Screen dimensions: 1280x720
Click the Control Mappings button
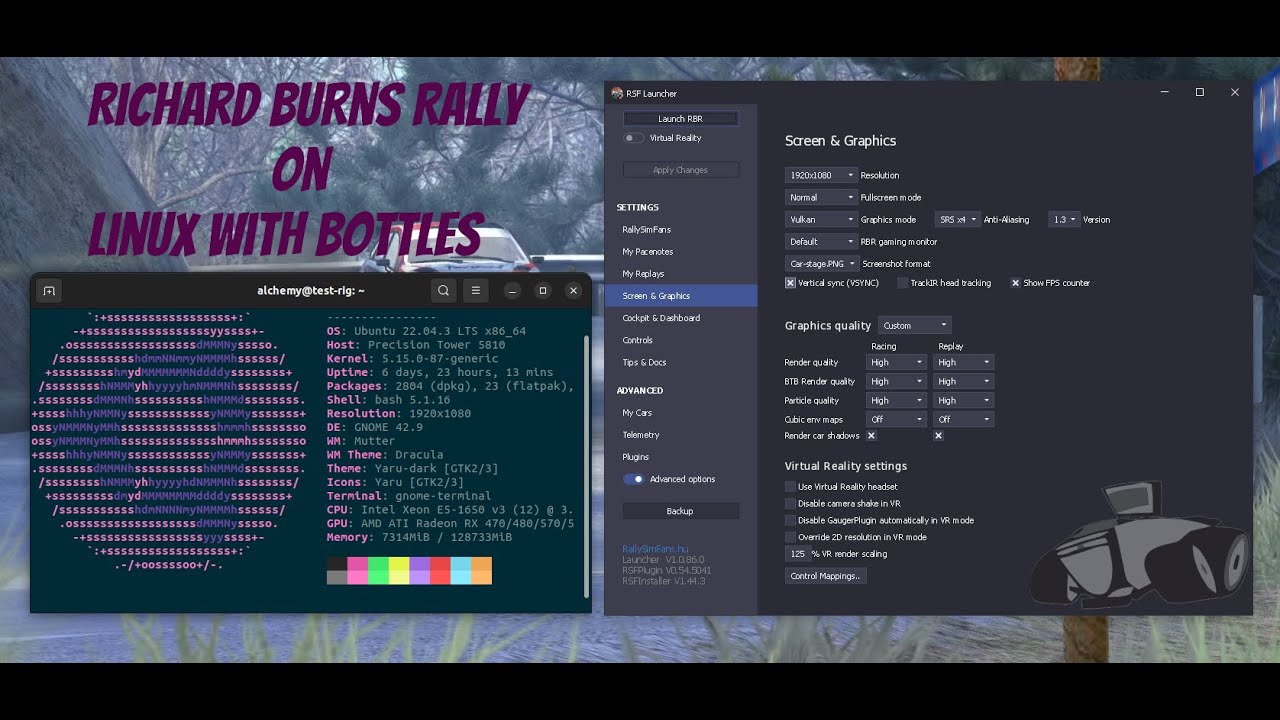pos(826,576)
